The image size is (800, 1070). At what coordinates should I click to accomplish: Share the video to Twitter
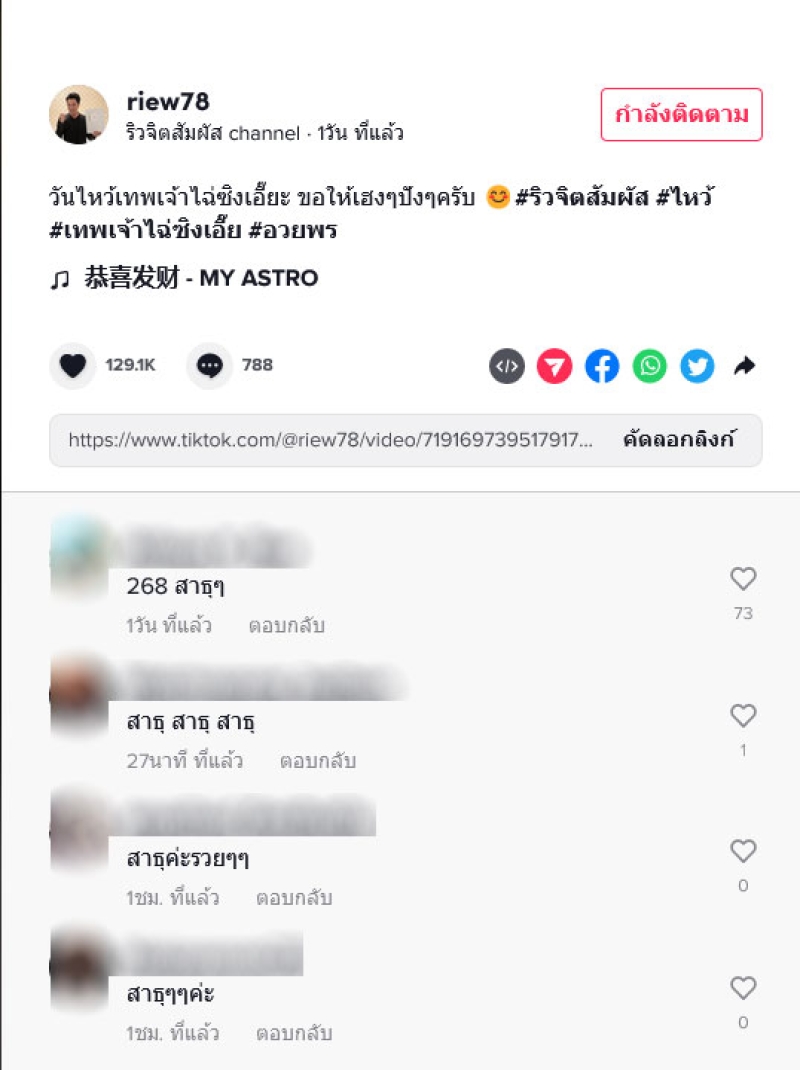coord(697,366)
